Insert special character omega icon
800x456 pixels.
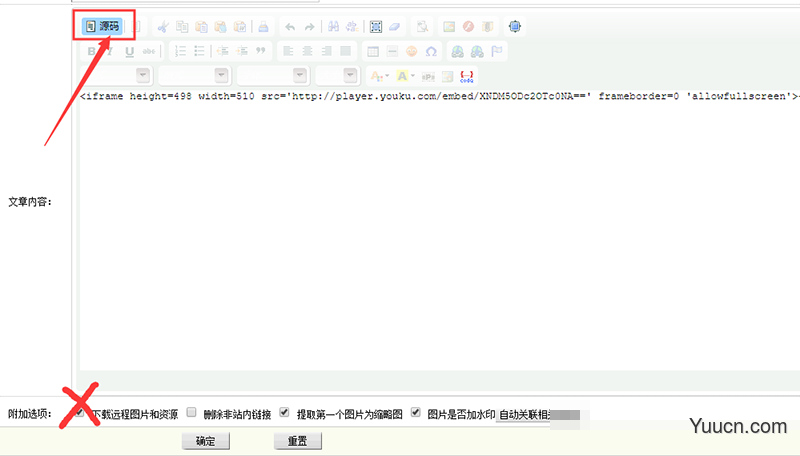(431, 51)
